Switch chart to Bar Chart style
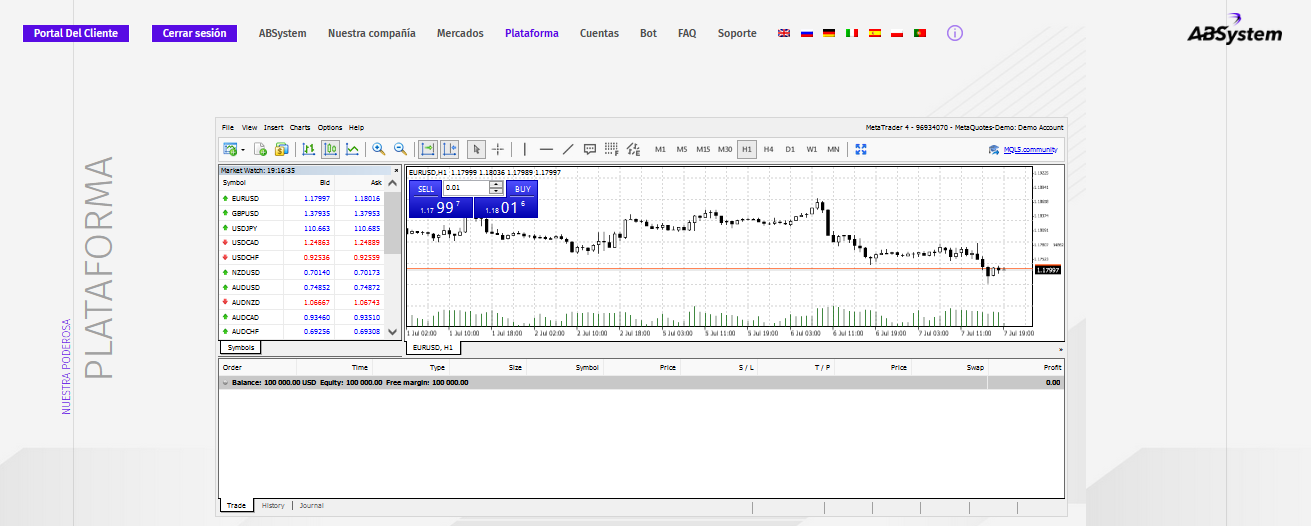The image size is (1311, 526). click(x=308, y=149)
